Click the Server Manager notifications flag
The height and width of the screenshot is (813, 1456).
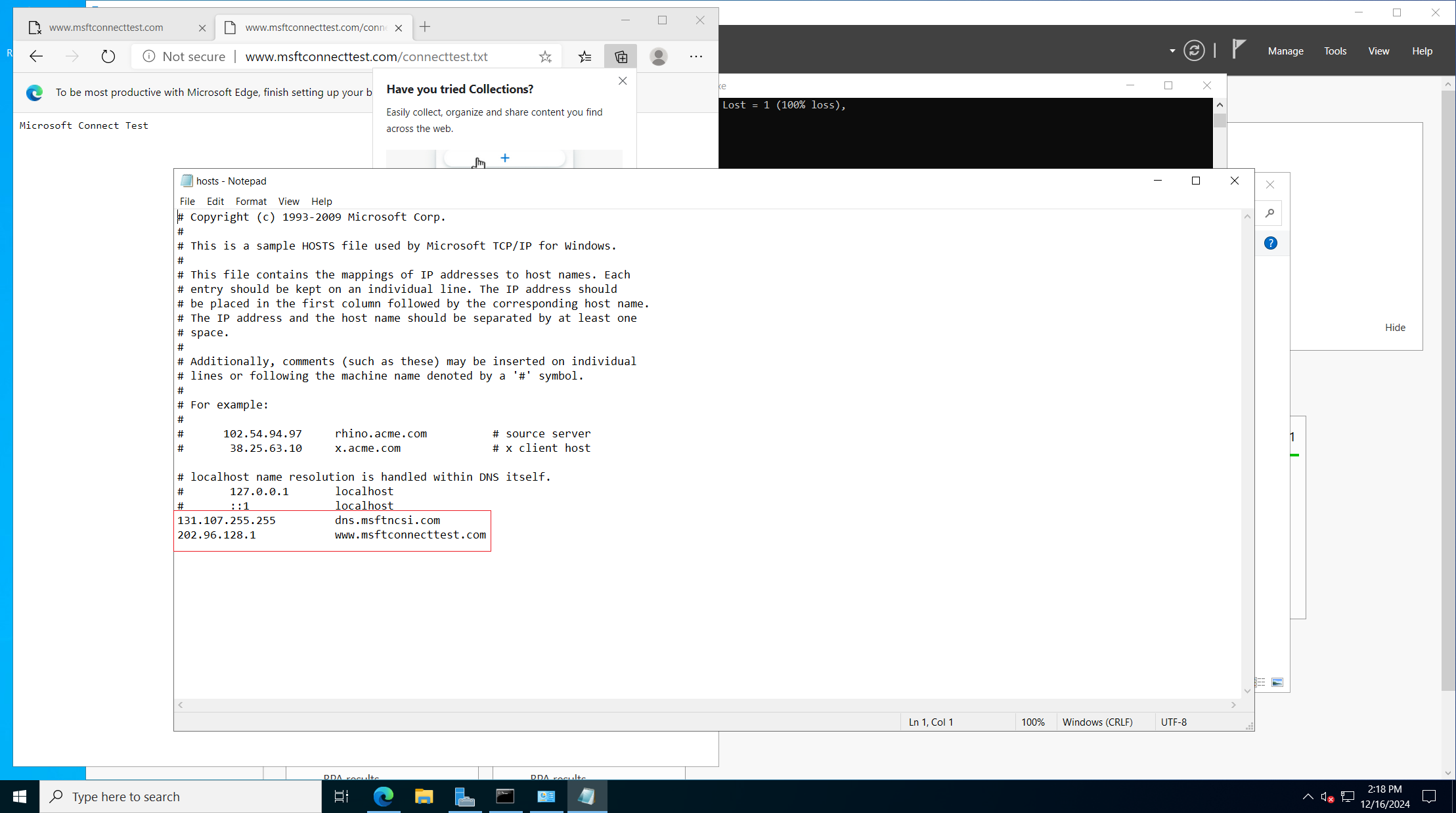click(x=1239, y=49)
